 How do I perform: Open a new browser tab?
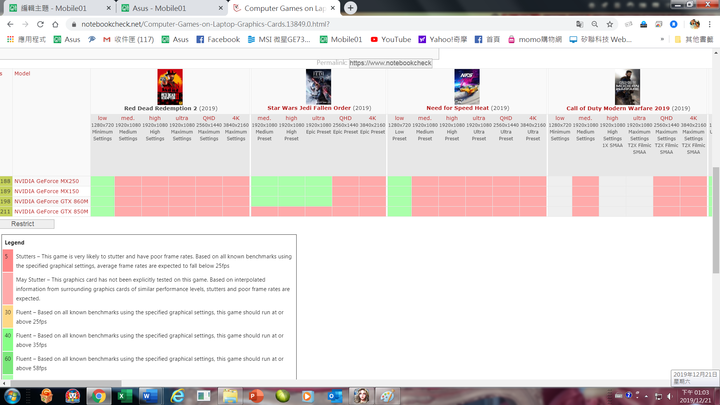350,8
